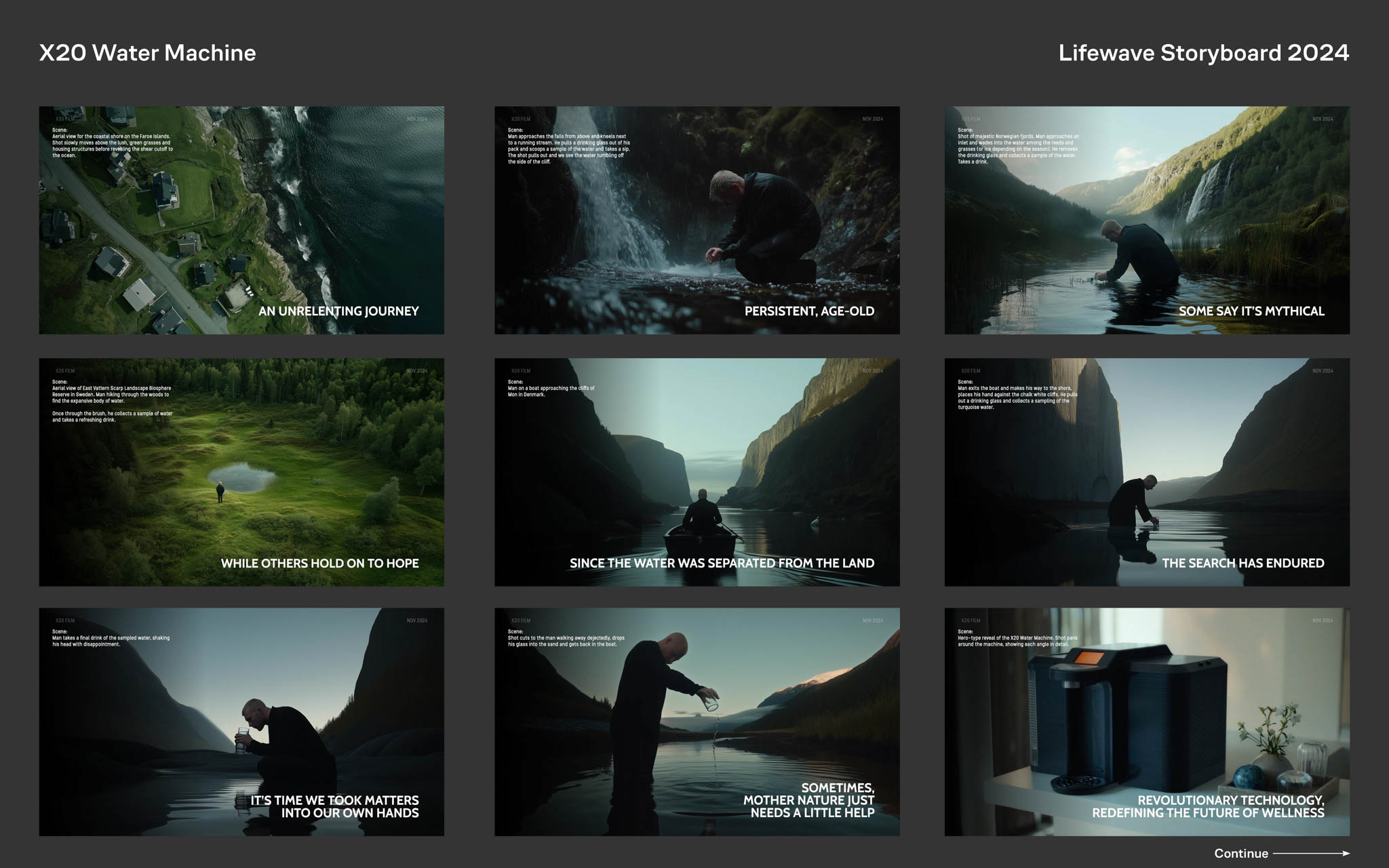Click the 'X20 Water Machine' page title
Screen dimensions: 1389x868
[x=147, y=53]
